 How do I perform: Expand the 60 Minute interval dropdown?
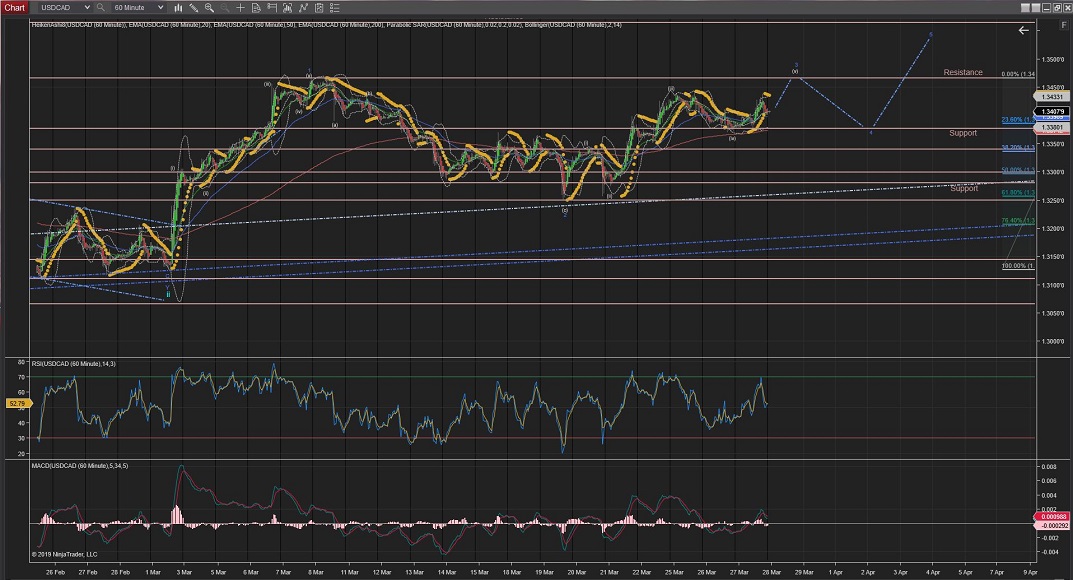tap(139, 7)
